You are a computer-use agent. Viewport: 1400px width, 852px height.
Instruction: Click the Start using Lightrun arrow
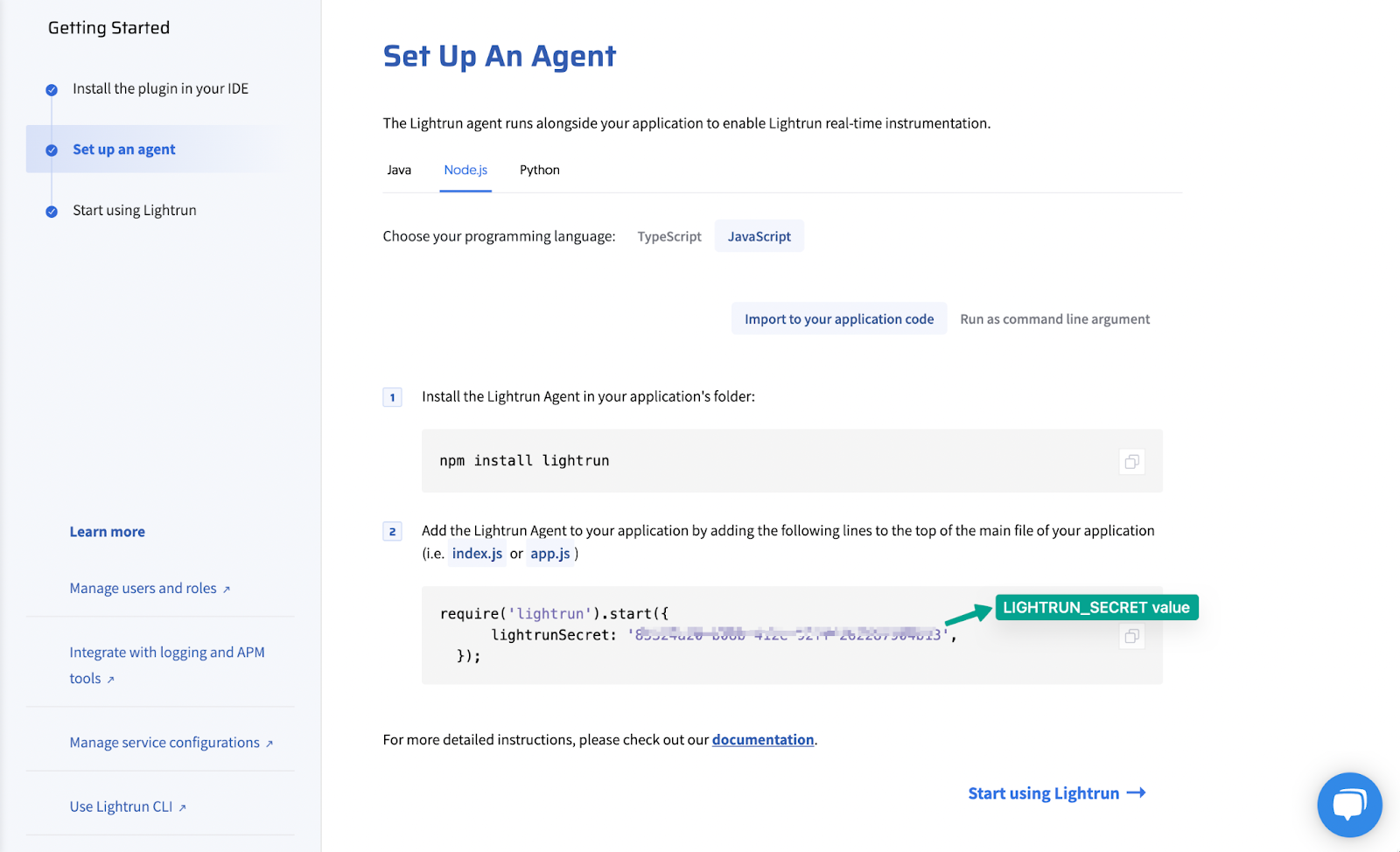(x=1136, y=793)
